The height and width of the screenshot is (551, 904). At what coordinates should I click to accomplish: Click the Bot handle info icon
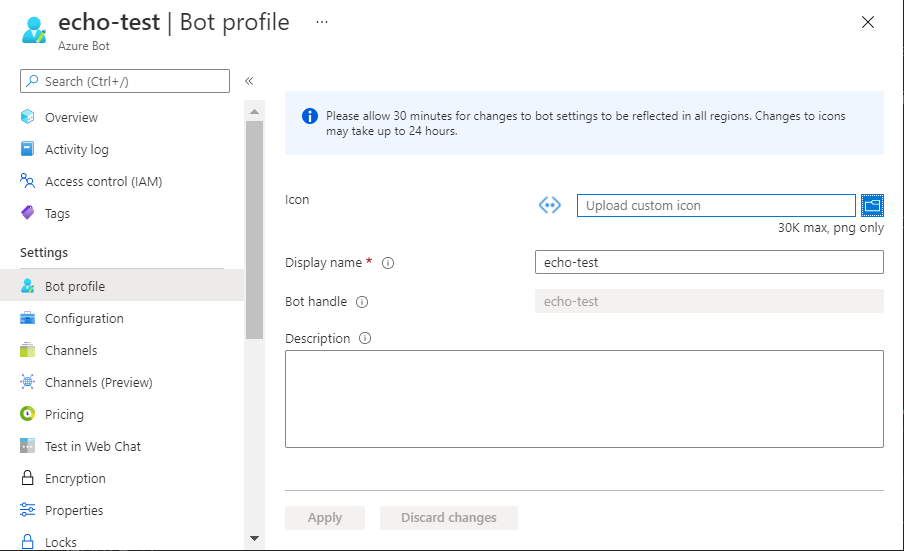tap(362, 301)
